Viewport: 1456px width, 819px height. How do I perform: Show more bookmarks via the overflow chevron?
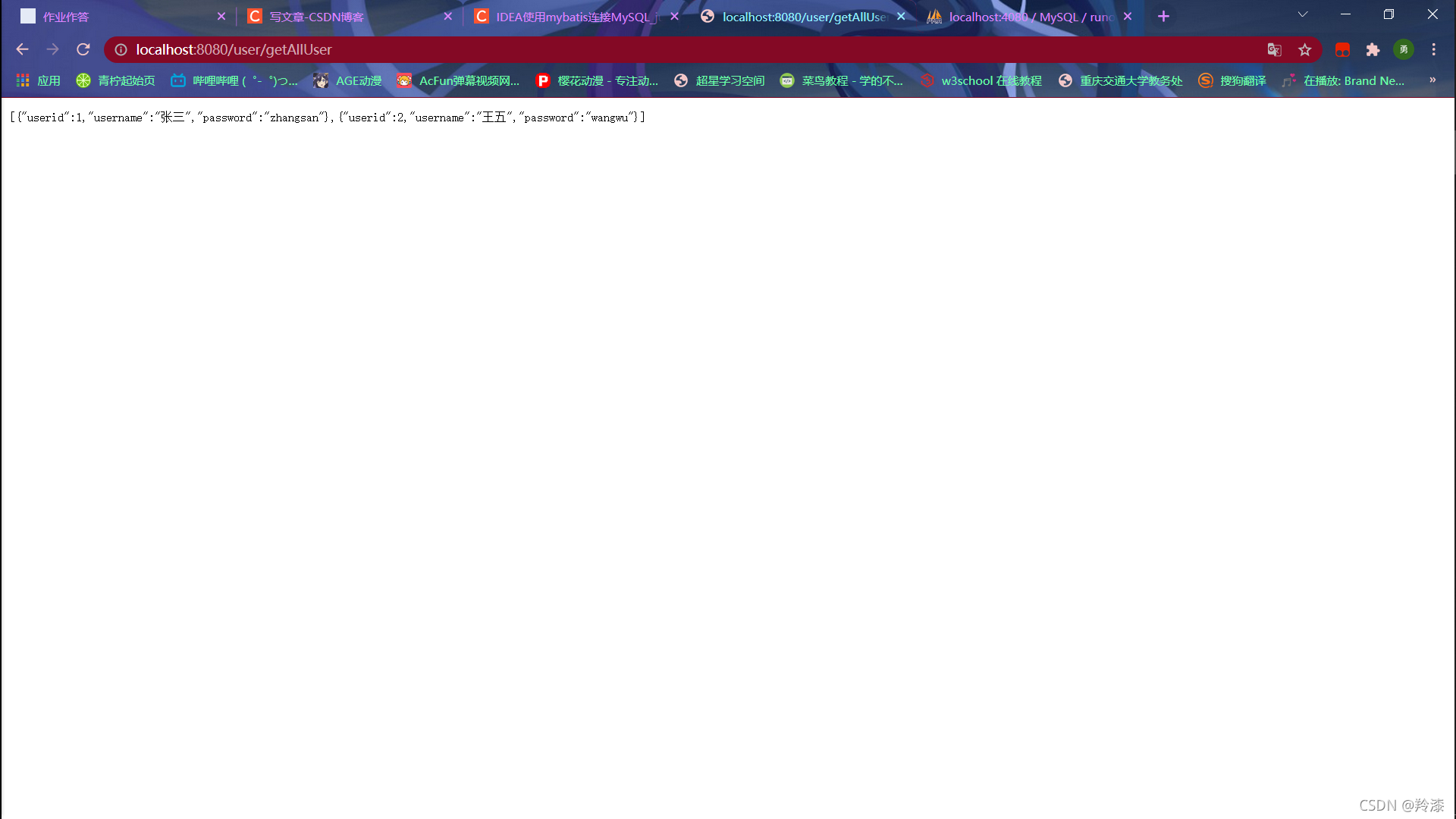click(1432, 80)
